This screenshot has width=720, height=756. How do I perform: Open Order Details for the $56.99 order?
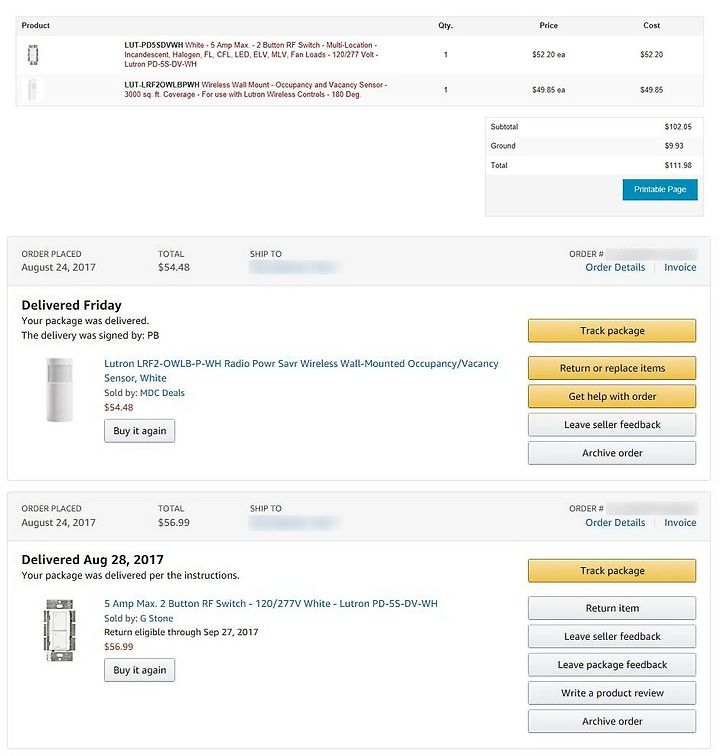coord(615,523)
